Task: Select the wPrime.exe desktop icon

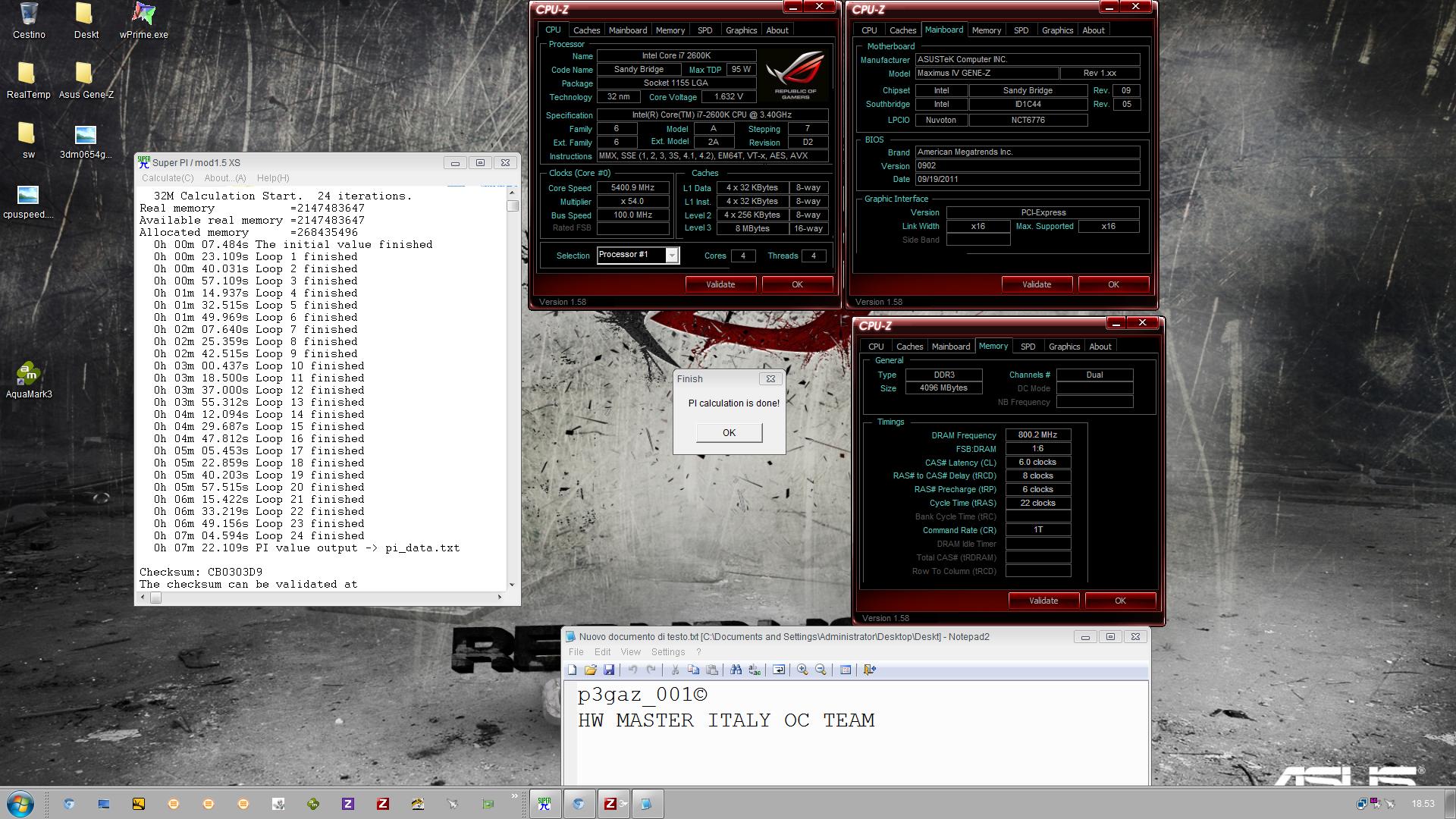Action: pyautogui.click(x=143, y=20)
